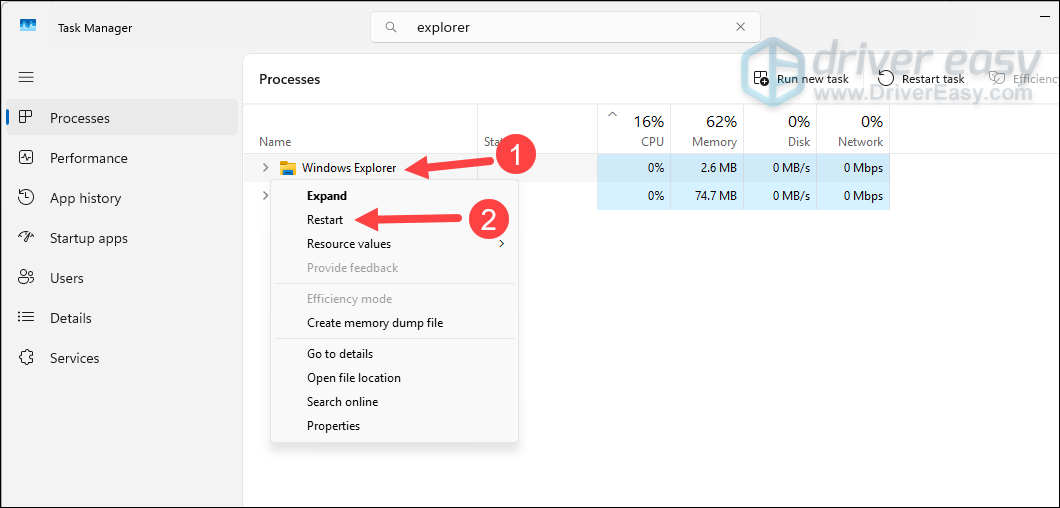Screen dimensions: 1060x508
Task: Sort by the Memory column header
Action: [707, 129]
